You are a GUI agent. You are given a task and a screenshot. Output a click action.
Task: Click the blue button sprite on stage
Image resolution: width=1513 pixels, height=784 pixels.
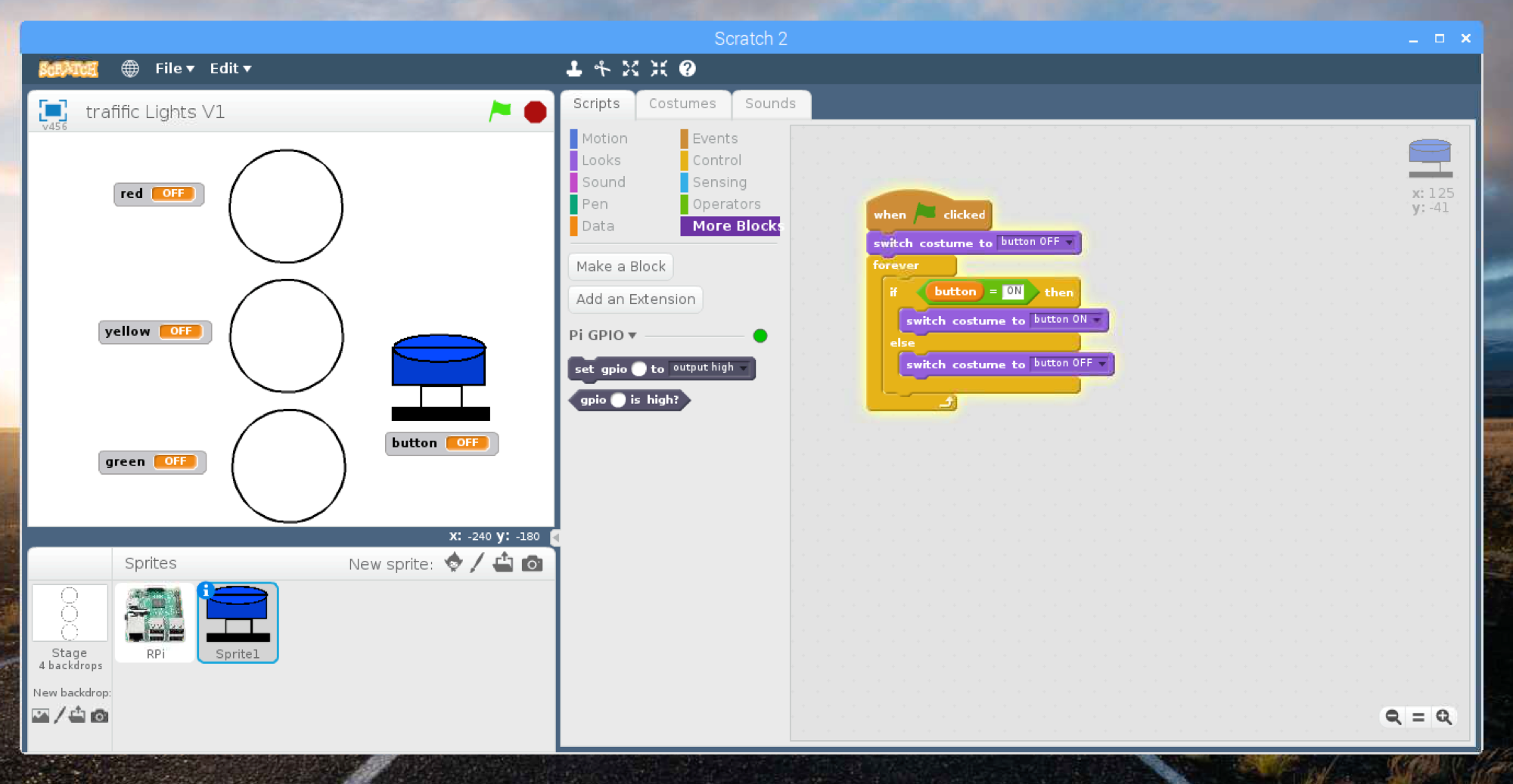pyautogui.click(x=440, y=377)
